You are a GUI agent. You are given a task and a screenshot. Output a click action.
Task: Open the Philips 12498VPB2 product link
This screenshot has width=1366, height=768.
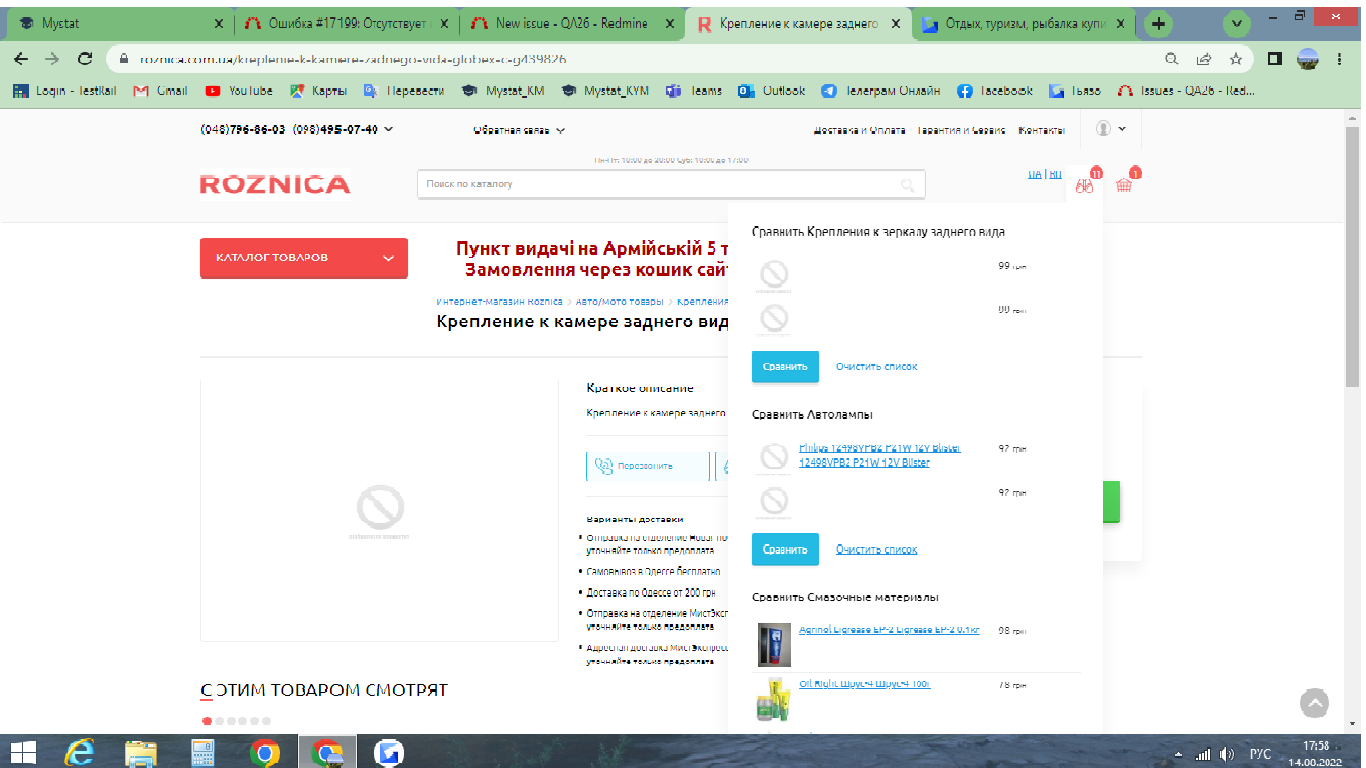(x=878, y=455)
